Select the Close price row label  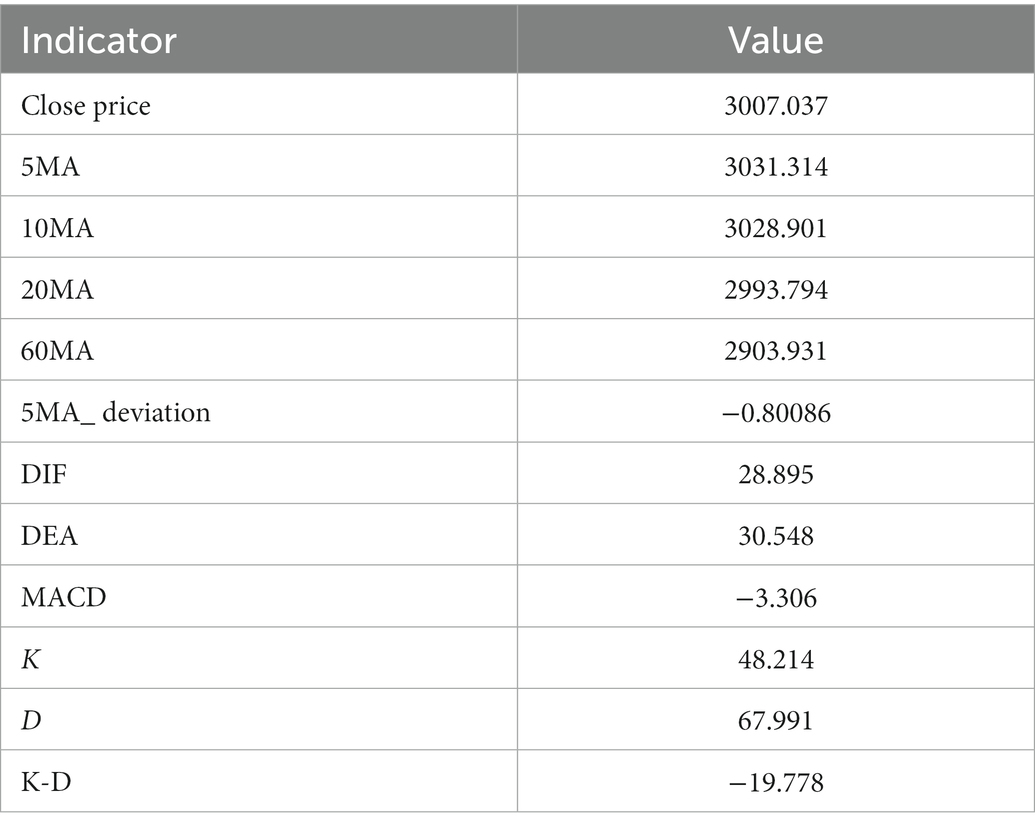coord(86,106)
